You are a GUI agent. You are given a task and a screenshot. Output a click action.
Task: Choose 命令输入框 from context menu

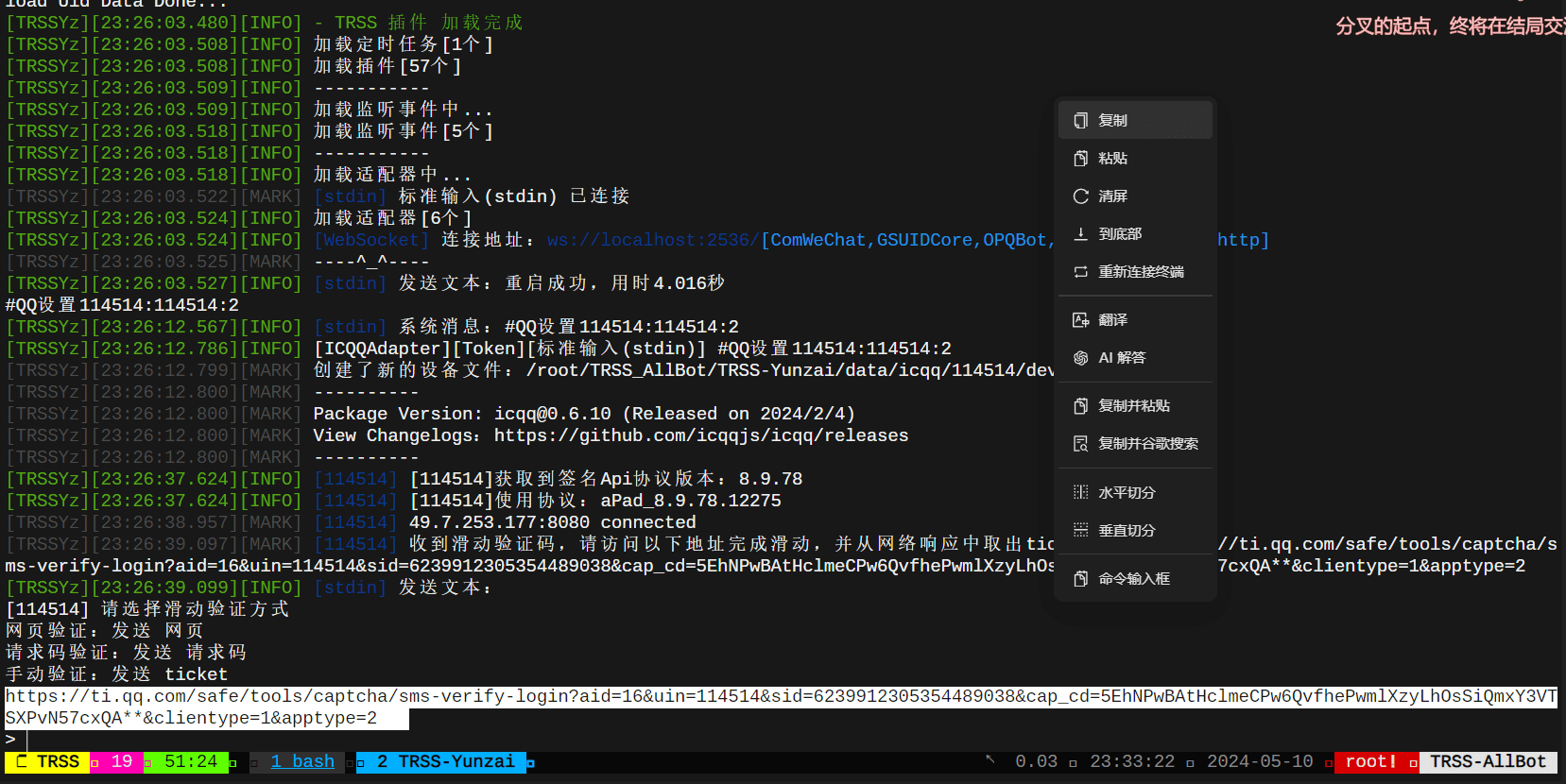pos(1134,578)
